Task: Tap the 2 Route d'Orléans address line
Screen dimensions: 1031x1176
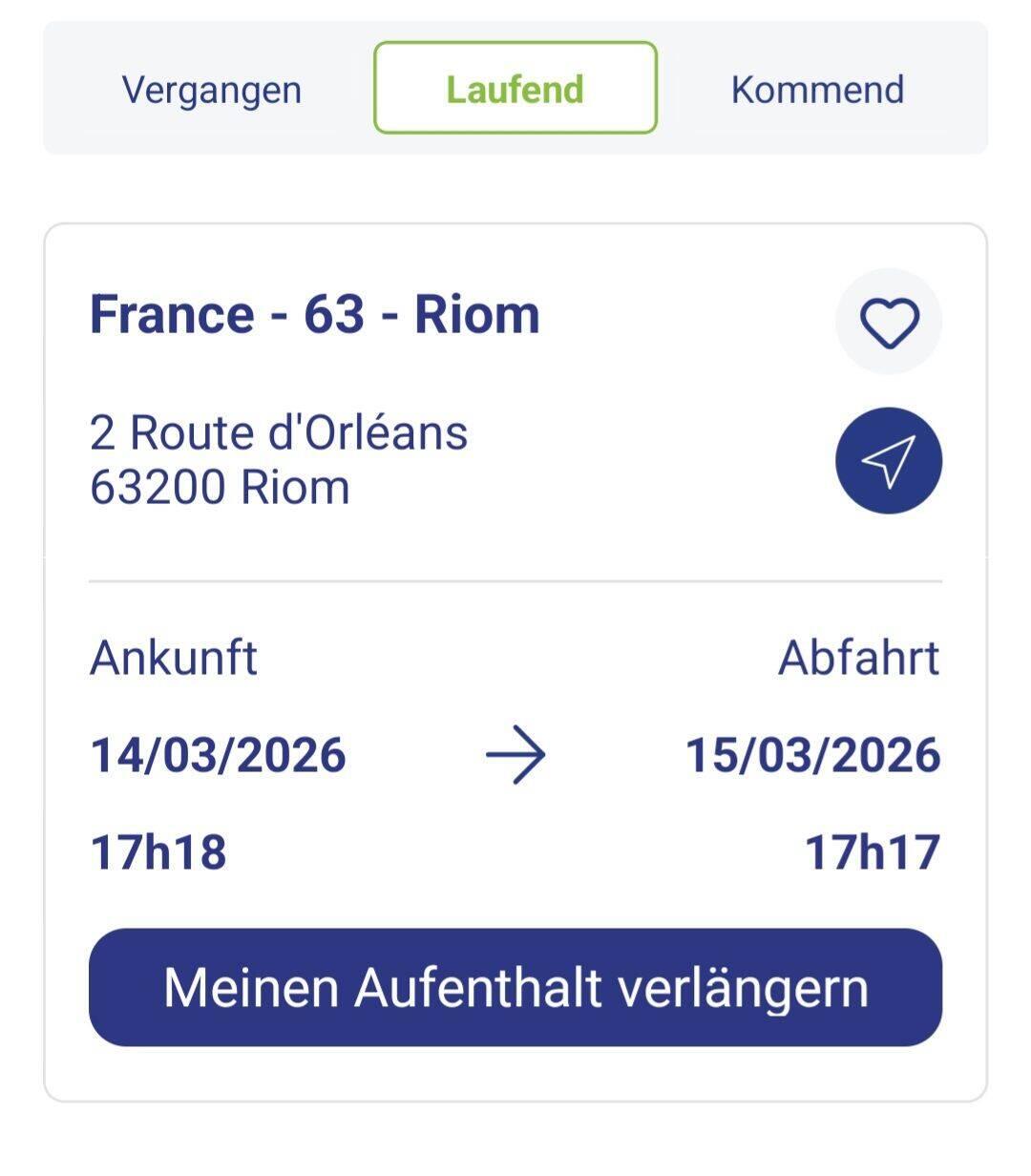Action: [x=279, y=432]
